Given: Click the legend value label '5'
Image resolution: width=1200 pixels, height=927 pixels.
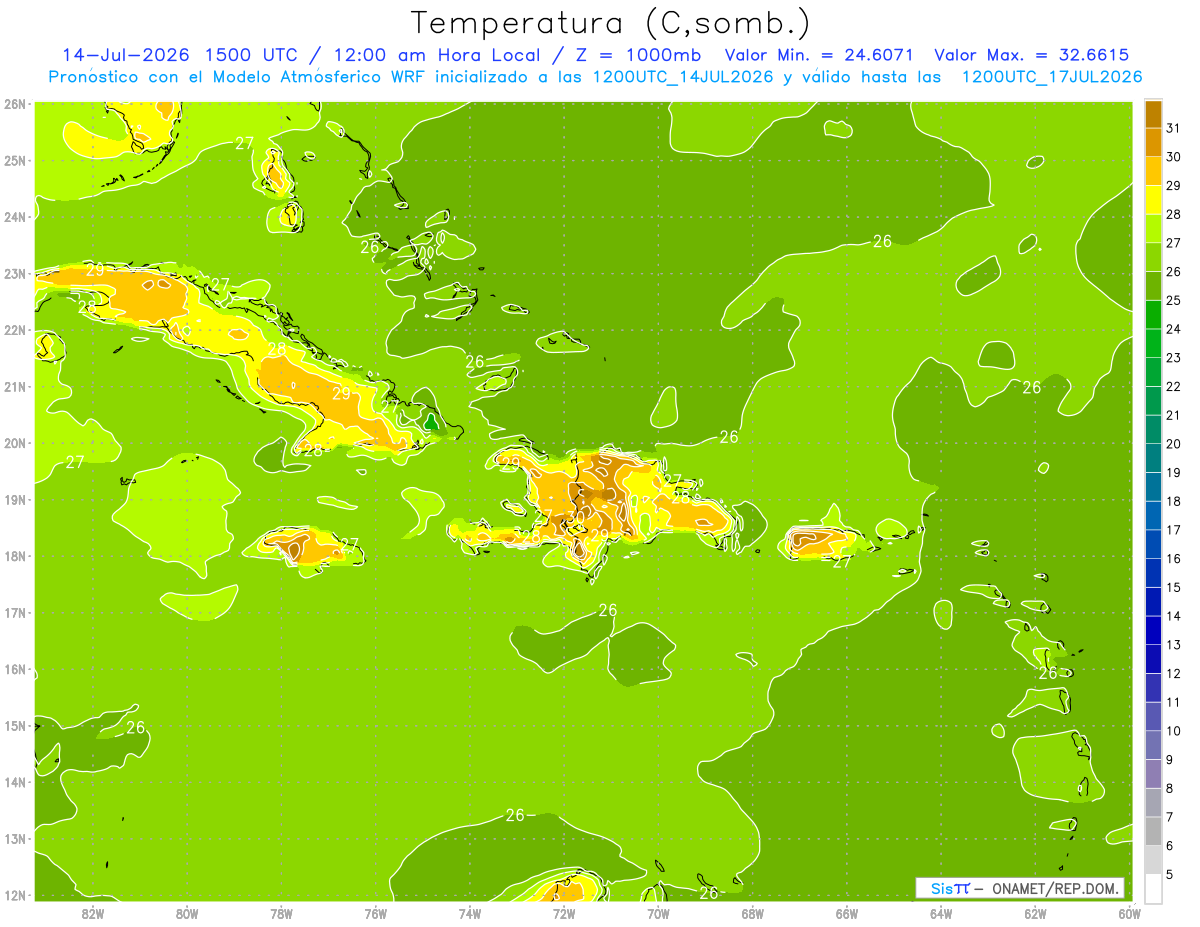Looking at the screenshot, I should (1171, 875).
